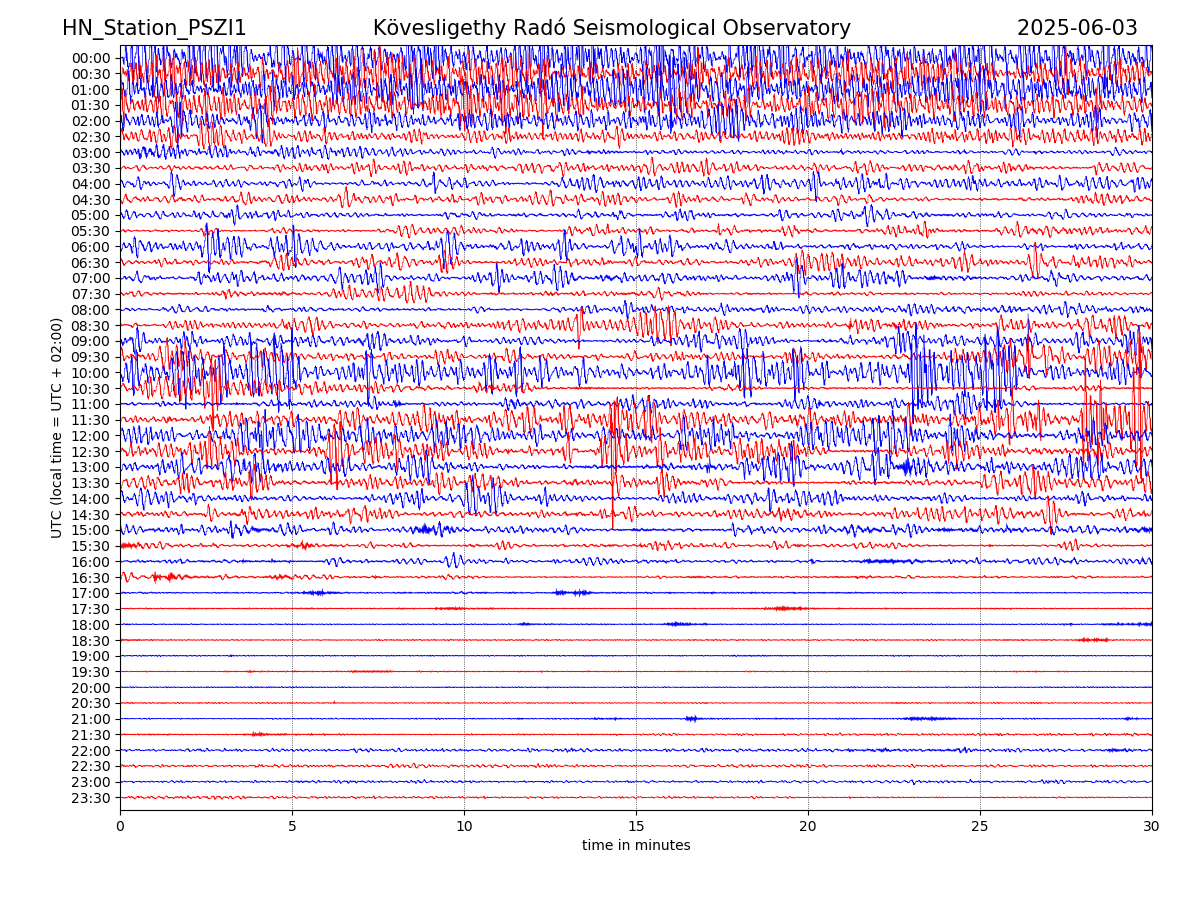Click the 20 minute x-axis tick label
This screenshot has height=900, width=1200.
point(808,826)
